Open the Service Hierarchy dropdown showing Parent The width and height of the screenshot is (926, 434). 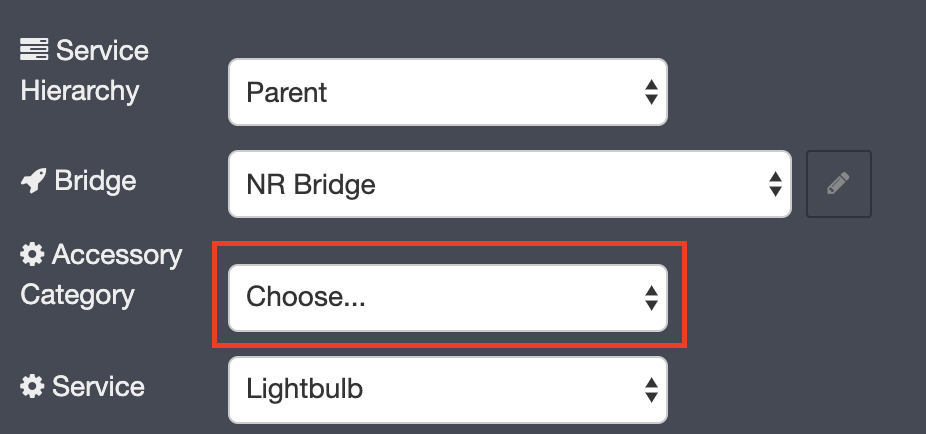(x=448, y=92)
